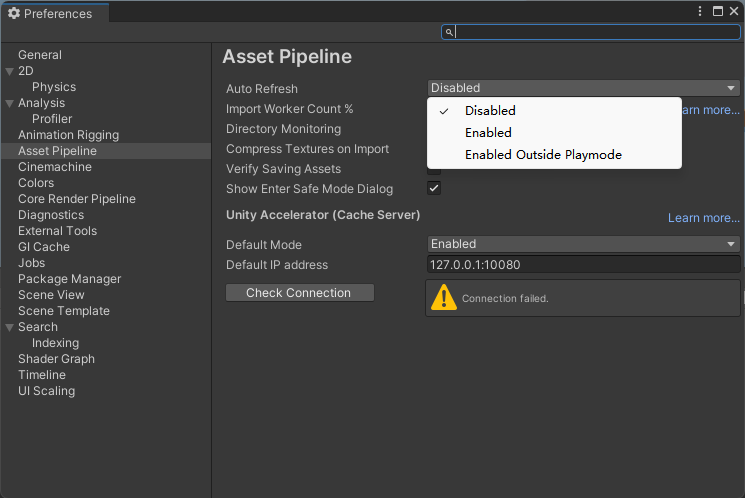Maximize the Preferences window
The width and height of the screenshot is (745, 498).
[x=718, y=11]
